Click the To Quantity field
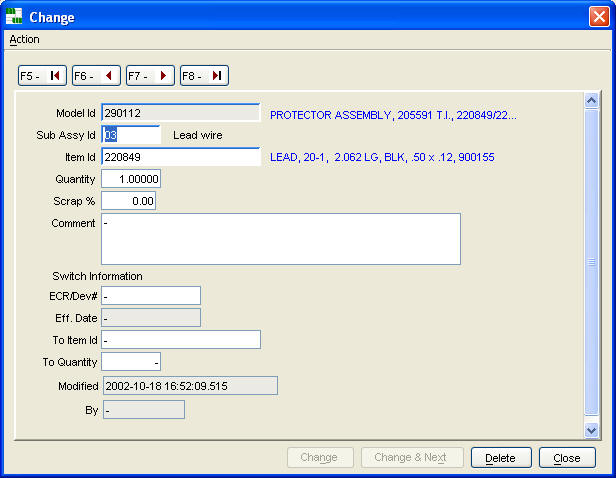The image size is (616, 478). (x=131, y=362)
